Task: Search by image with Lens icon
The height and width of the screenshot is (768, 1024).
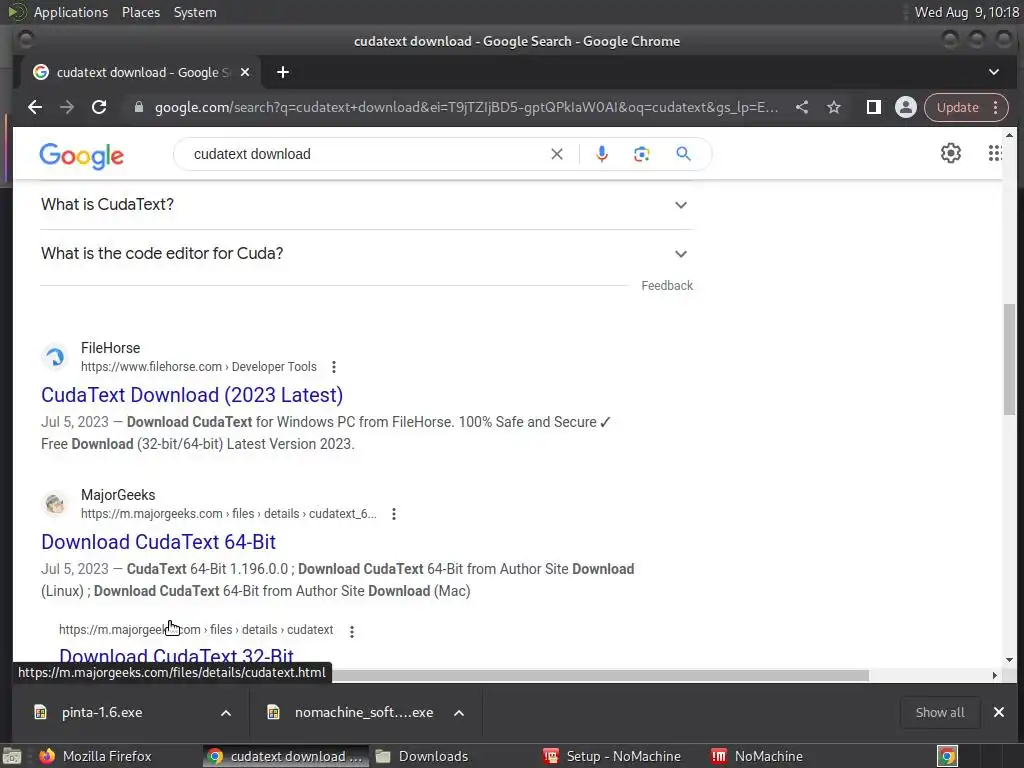Action: pos(641,154)
